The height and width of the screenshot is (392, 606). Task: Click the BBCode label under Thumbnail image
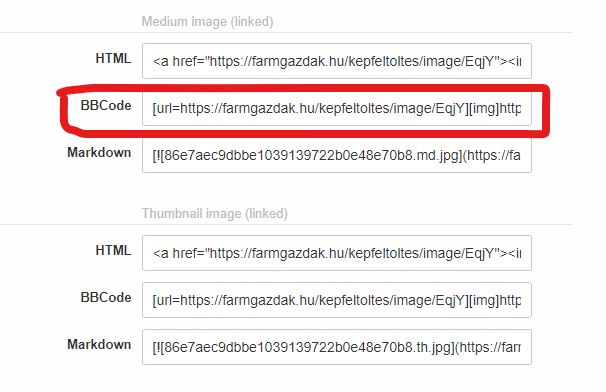106,297
